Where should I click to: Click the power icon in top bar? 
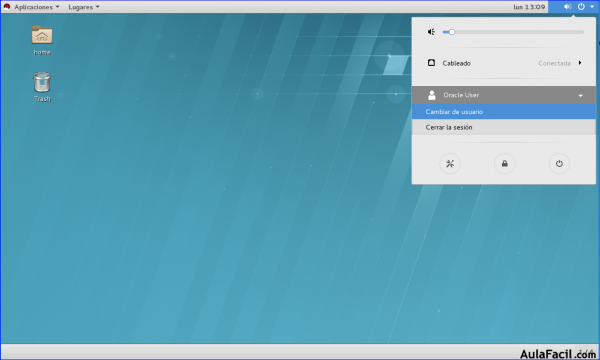coord(581,7)
